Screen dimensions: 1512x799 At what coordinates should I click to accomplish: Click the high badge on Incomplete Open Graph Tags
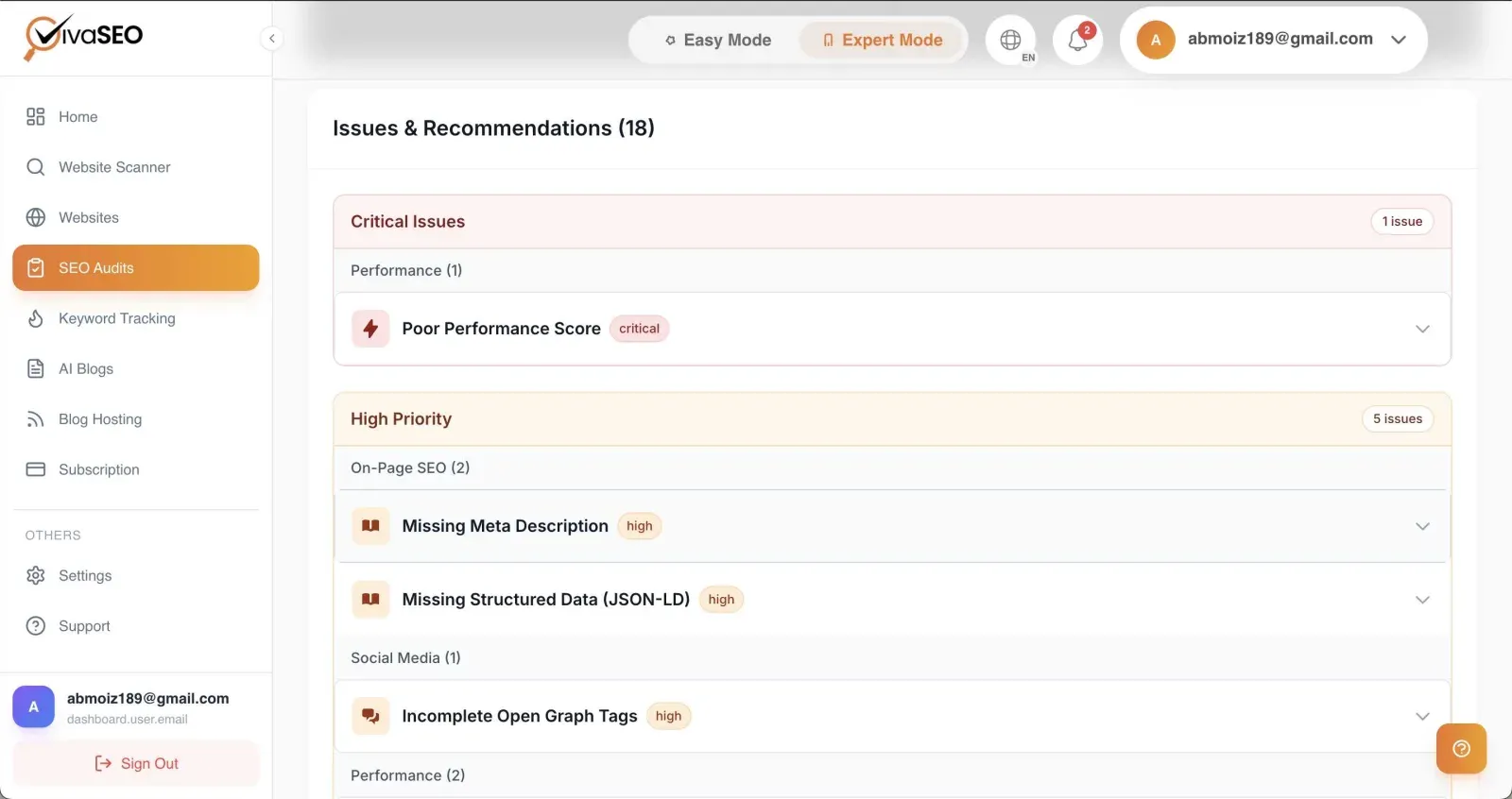pyautogui.click(x=668, y=716)
